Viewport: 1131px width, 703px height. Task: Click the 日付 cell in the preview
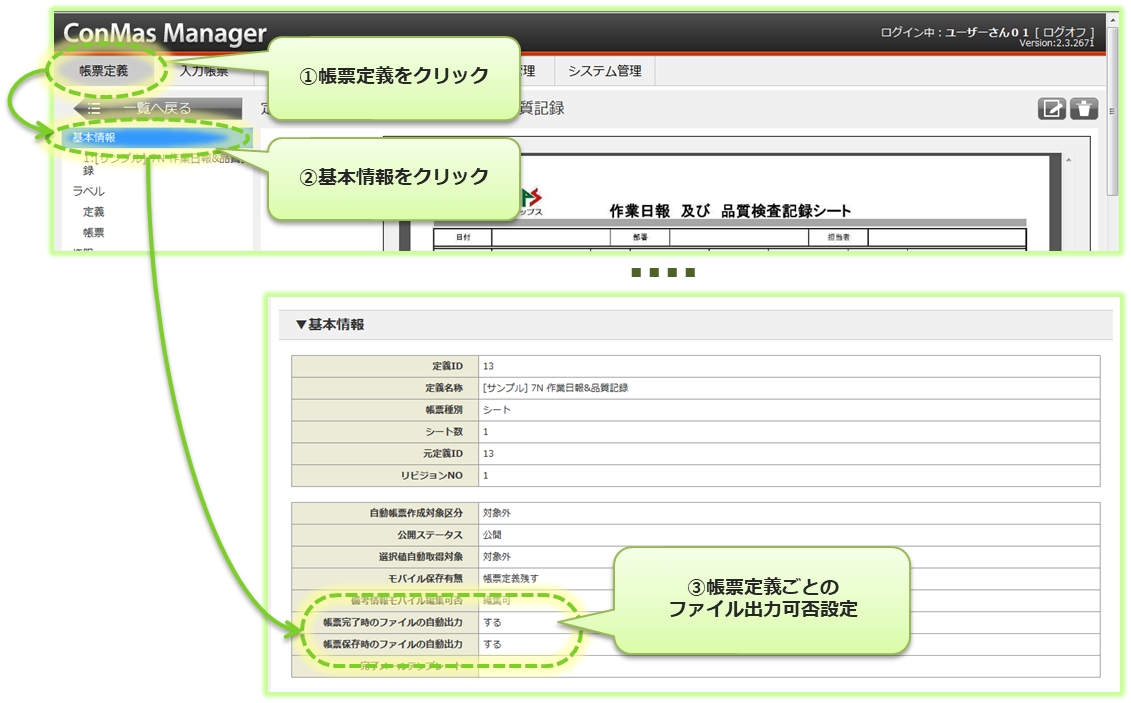click(x=463, y=237)
